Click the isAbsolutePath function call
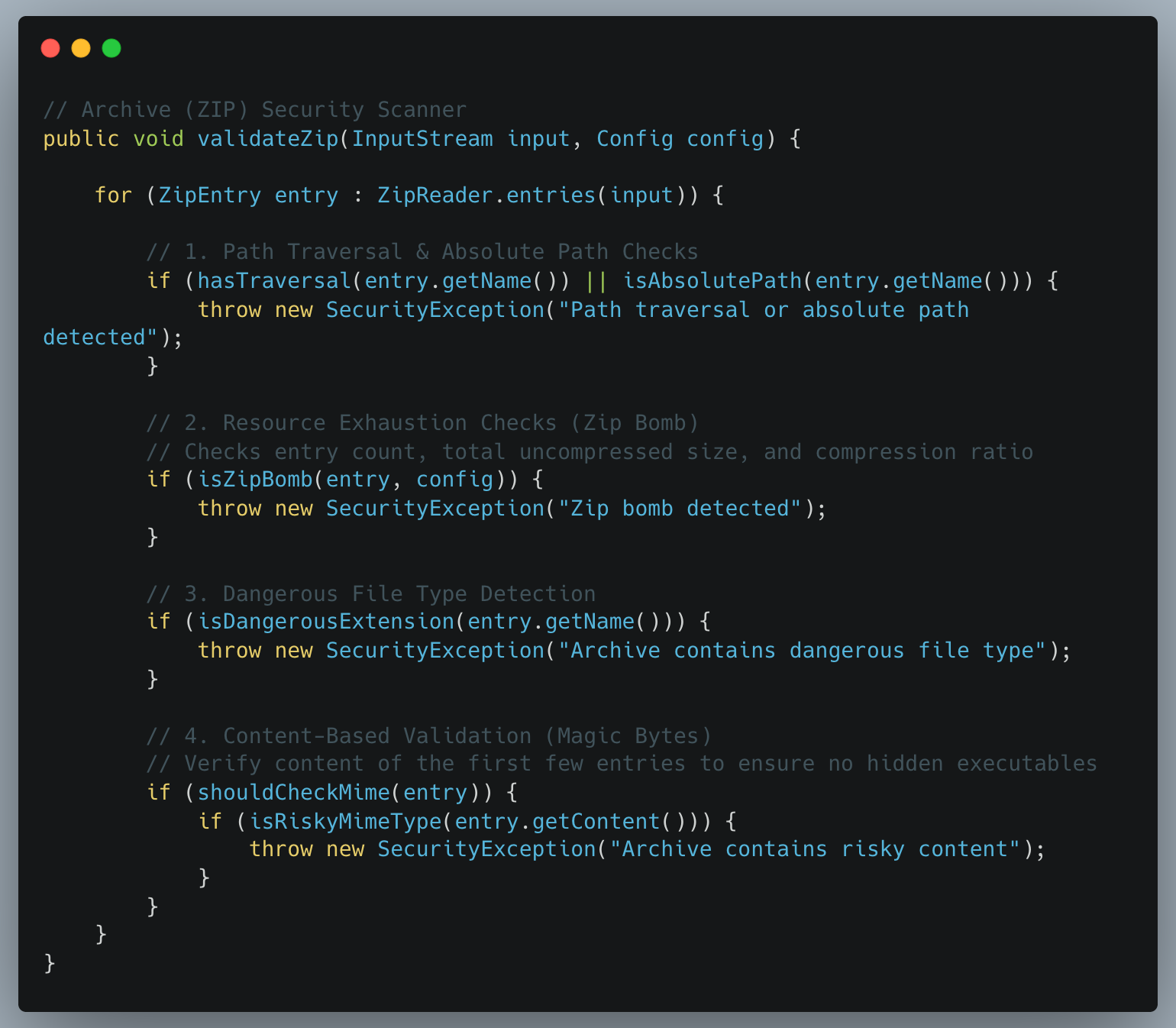Screen dimensions: 1176x1028 click(x=712, y=281)
